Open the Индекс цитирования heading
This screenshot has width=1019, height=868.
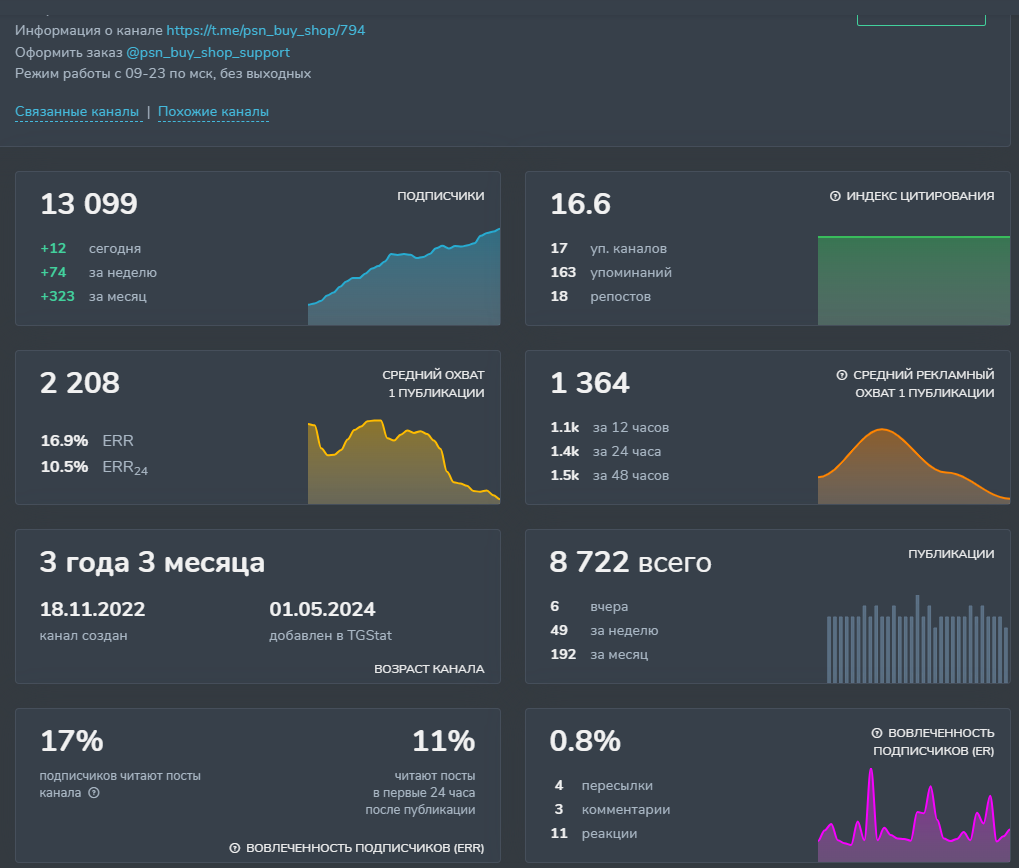920,196
